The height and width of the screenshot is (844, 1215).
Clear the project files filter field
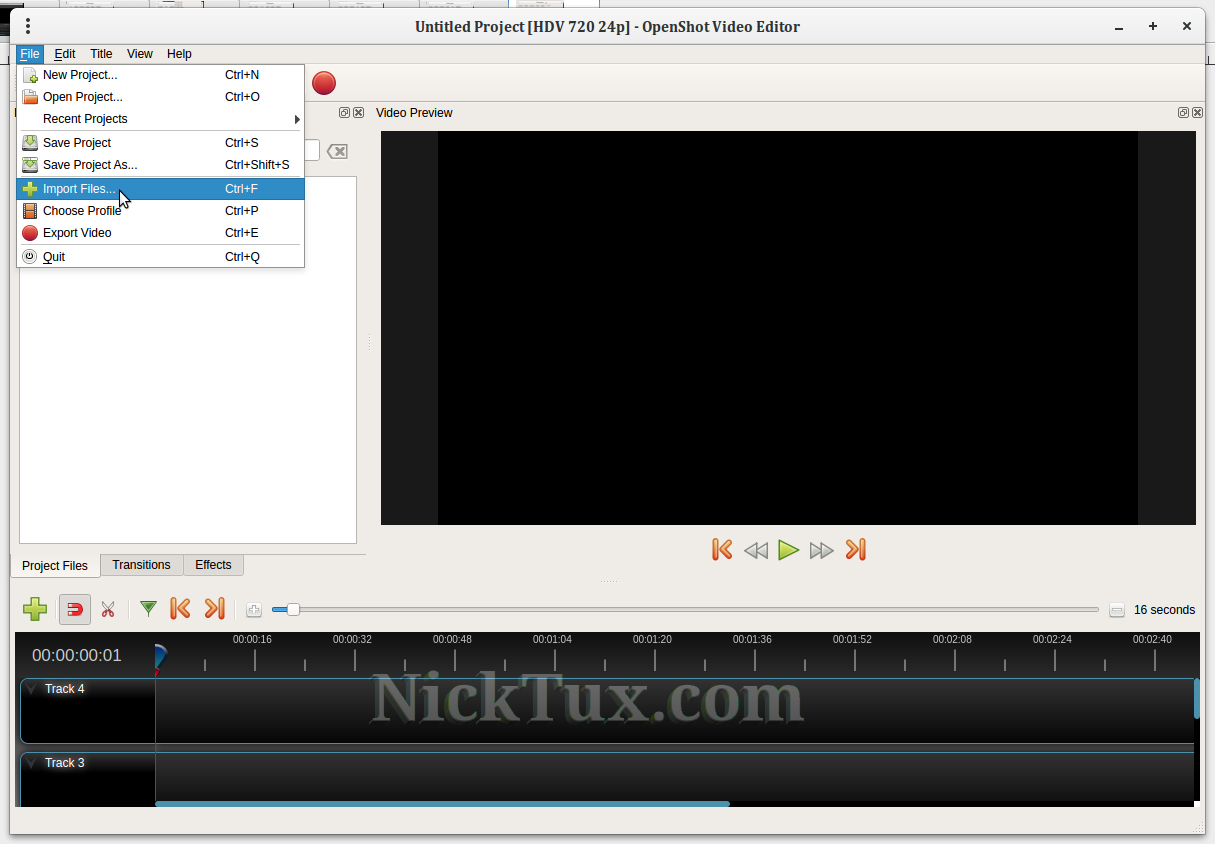(338, 151)
